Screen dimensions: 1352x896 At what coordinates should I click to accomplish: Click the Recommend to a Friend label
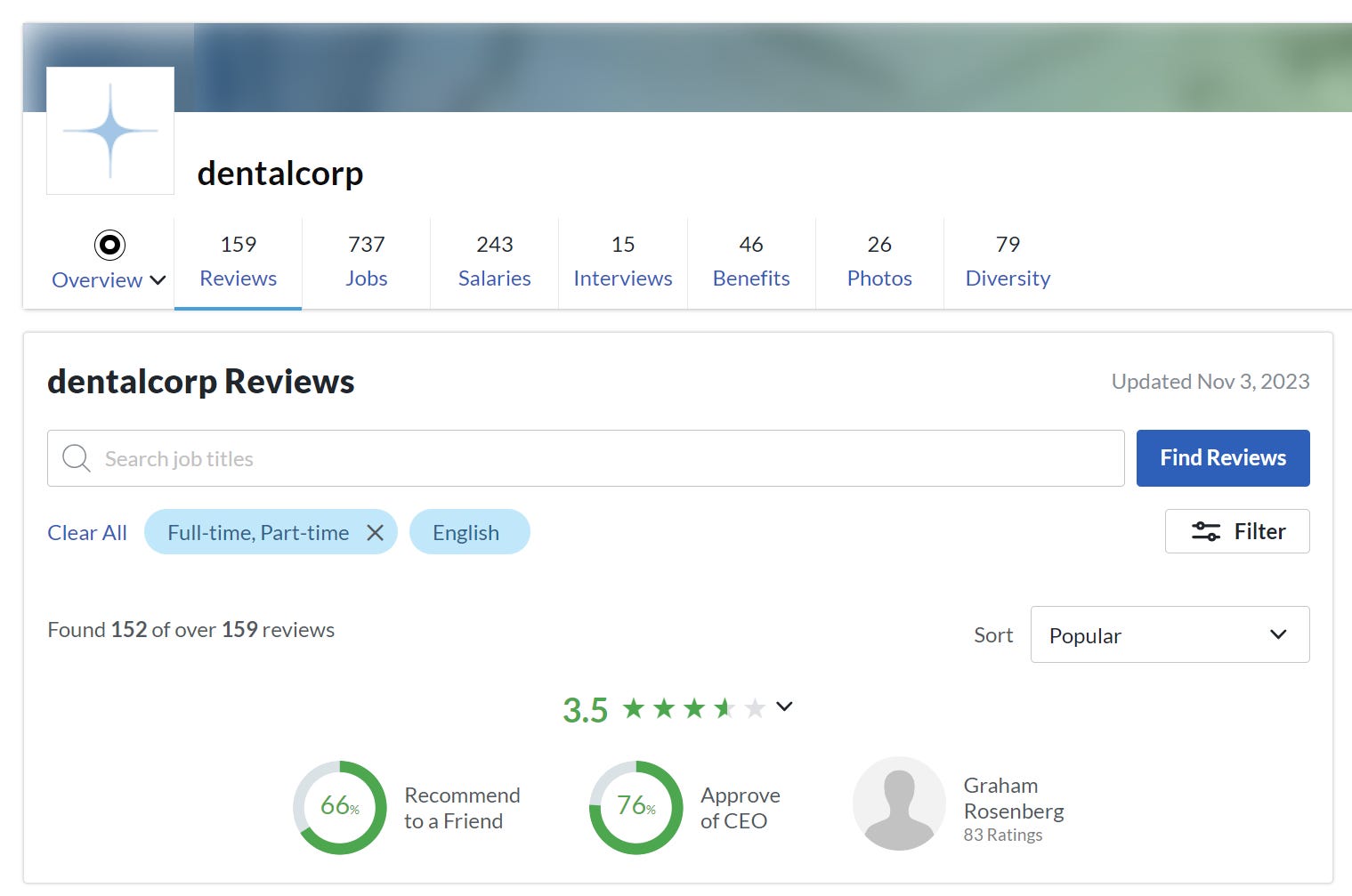462,808
